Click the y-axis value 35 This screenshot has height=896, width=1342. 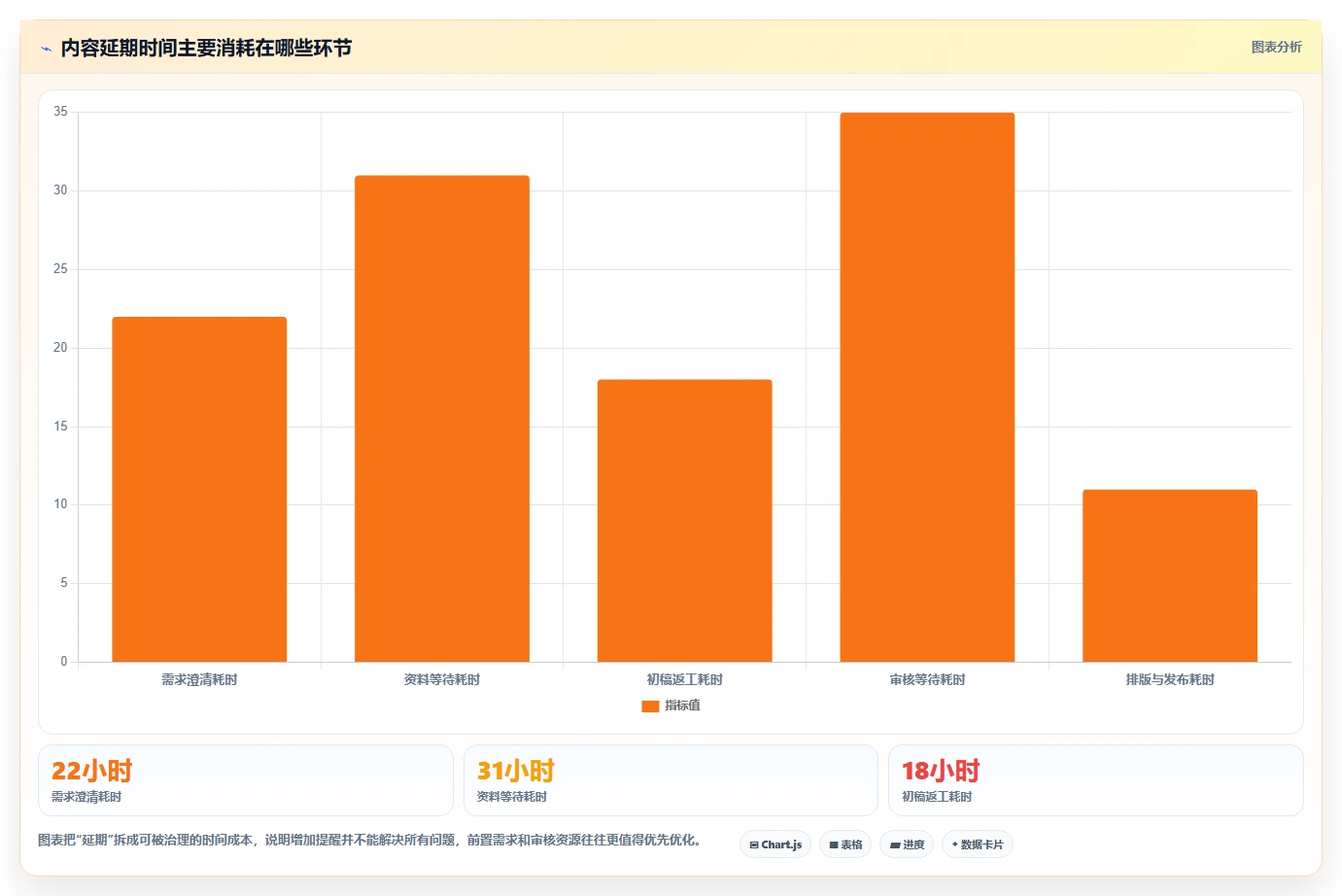(x=60, y=112)
